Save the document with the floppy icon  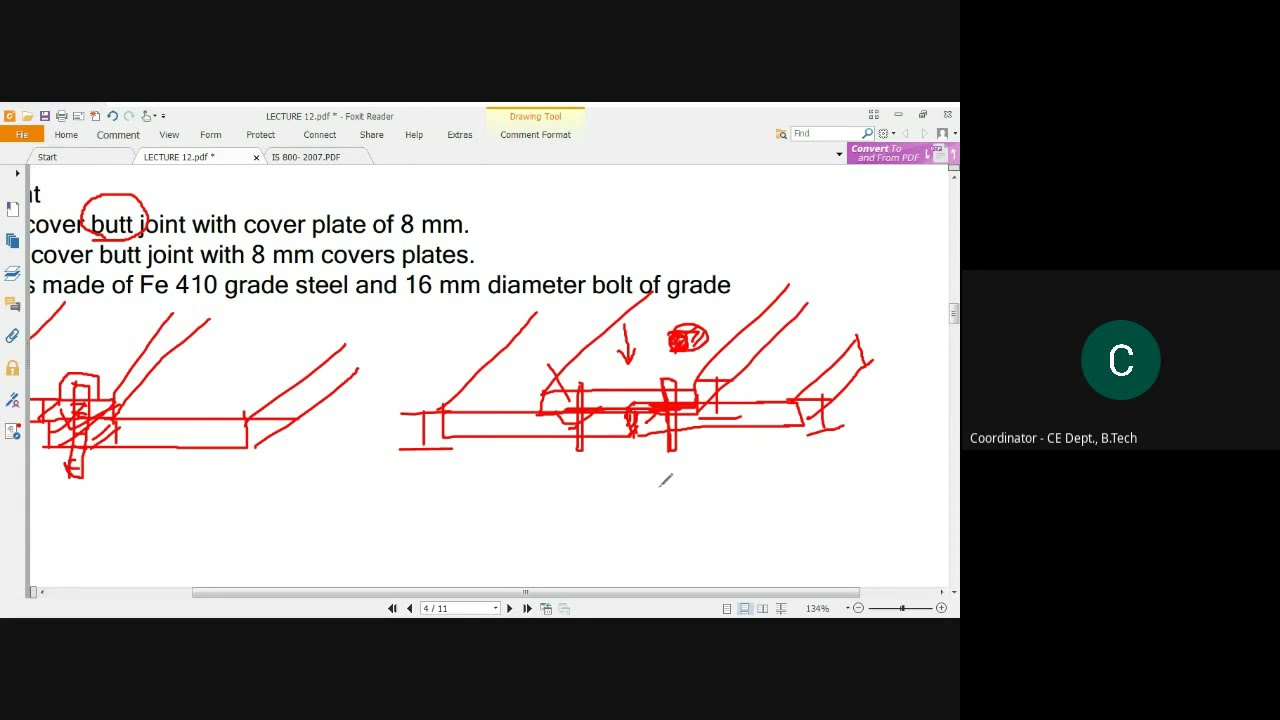tap(45, 116)
